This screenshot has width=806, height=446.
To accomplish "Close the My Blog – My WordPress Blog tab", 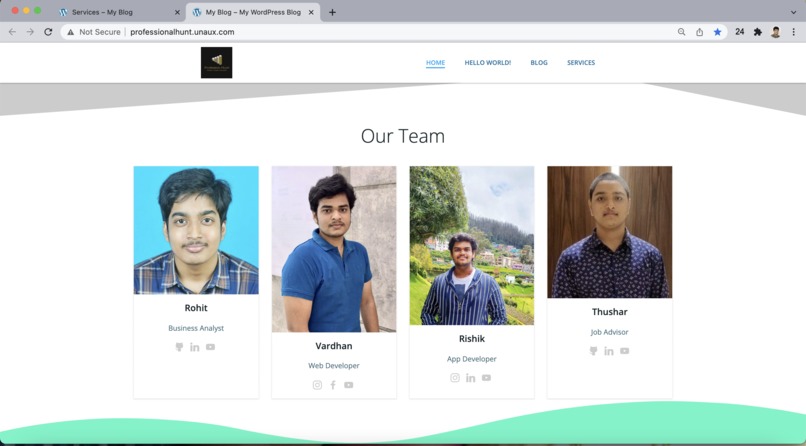I will pos(311,12).
